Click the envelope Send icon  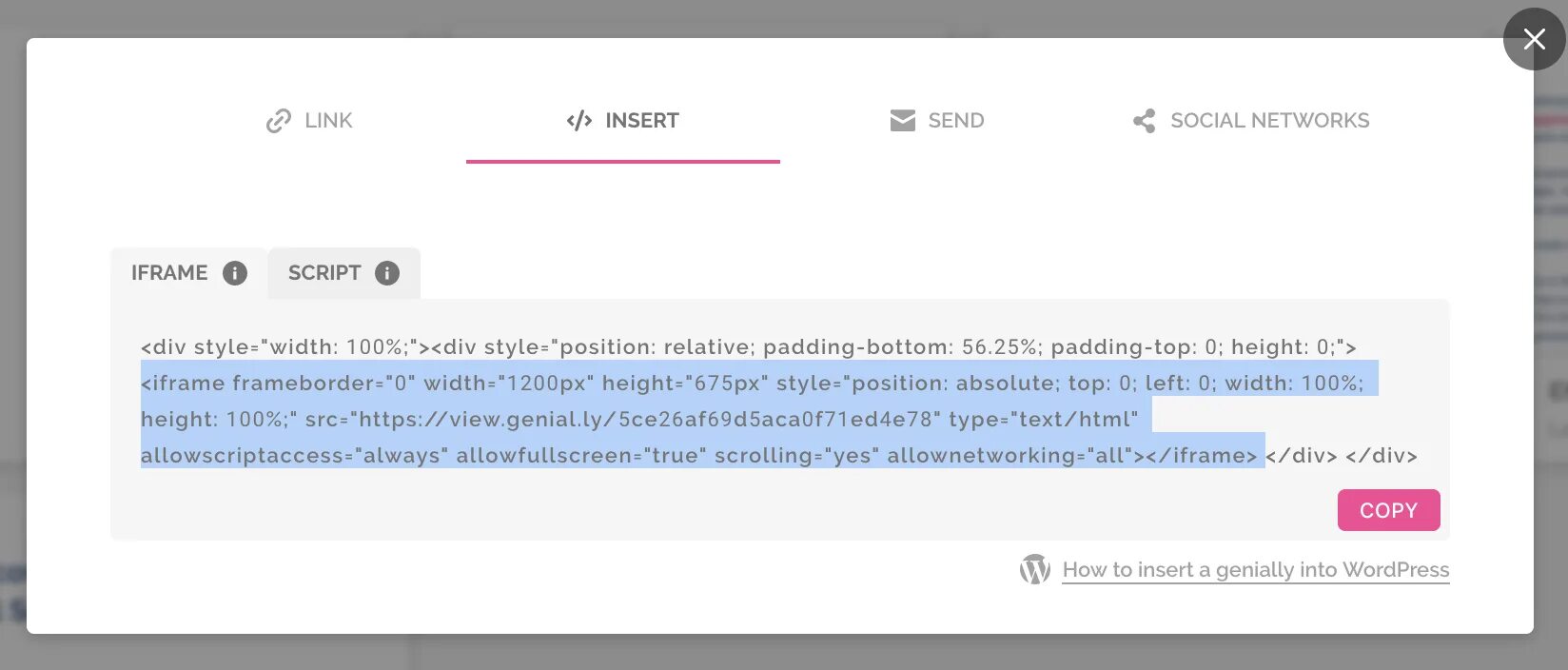pos(902,121)
